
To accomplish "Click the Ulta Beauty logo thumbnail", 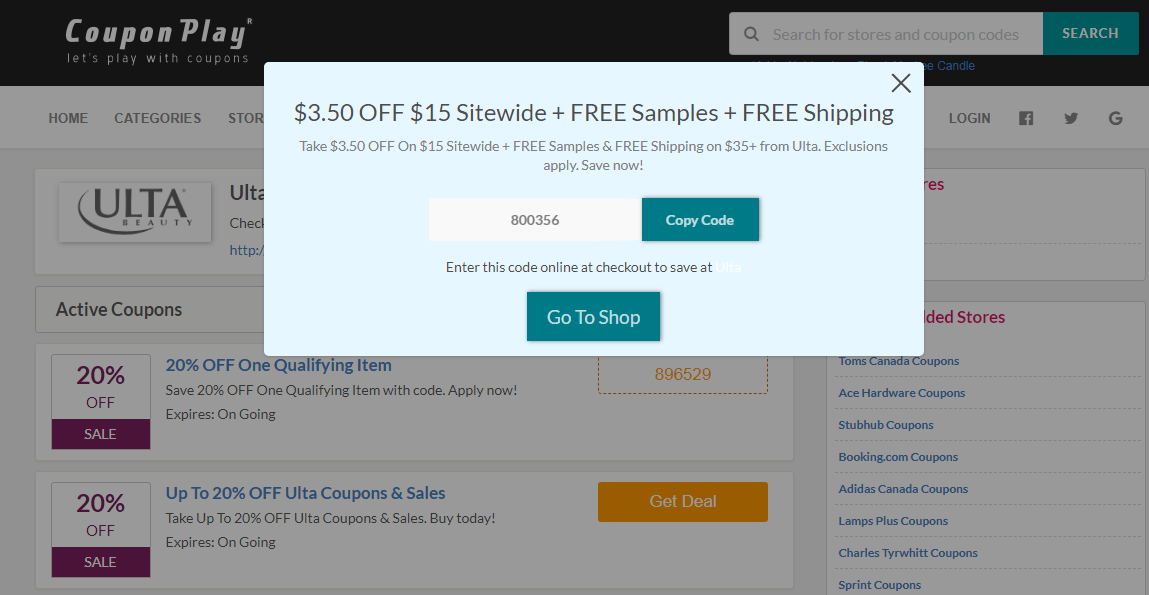I will (135, 212).
